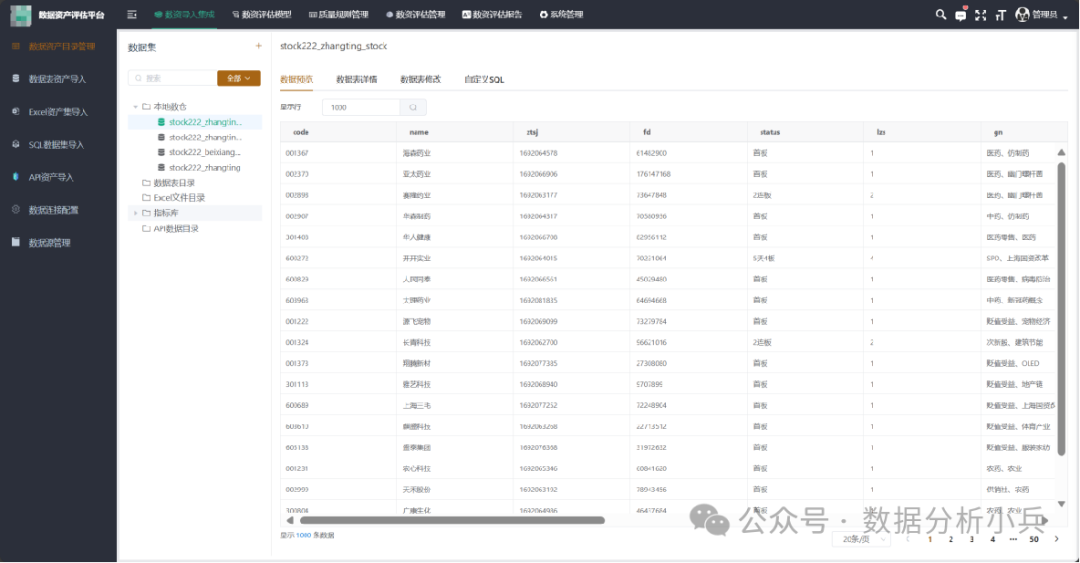Image resolution: width=1080 pixels, height=563 pixels.
Task: Click the API资产导入 sidebar icon
Action: pyautogui.click(x=15, y=176)
